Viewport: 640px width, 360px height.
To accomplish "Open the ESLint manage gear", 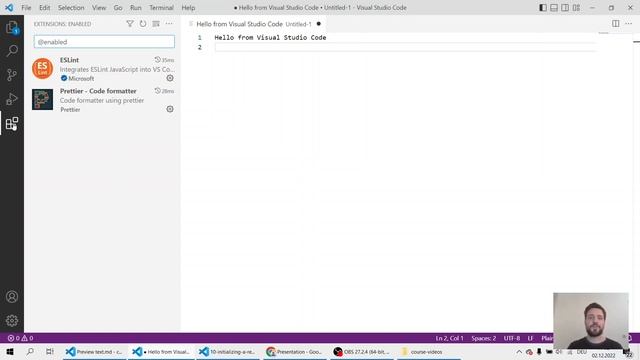I will coord(170,78).
